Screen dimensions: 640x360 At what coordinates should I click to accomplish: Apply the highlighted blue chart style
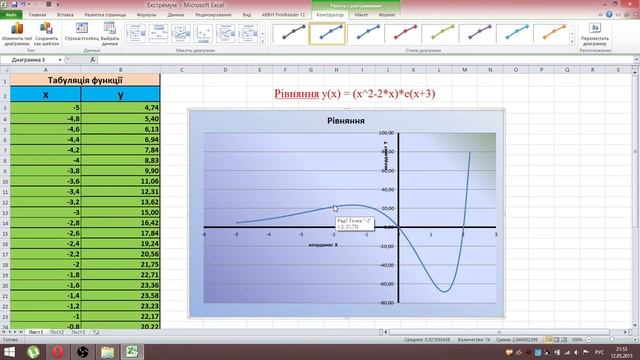click(x=327, y=33)
